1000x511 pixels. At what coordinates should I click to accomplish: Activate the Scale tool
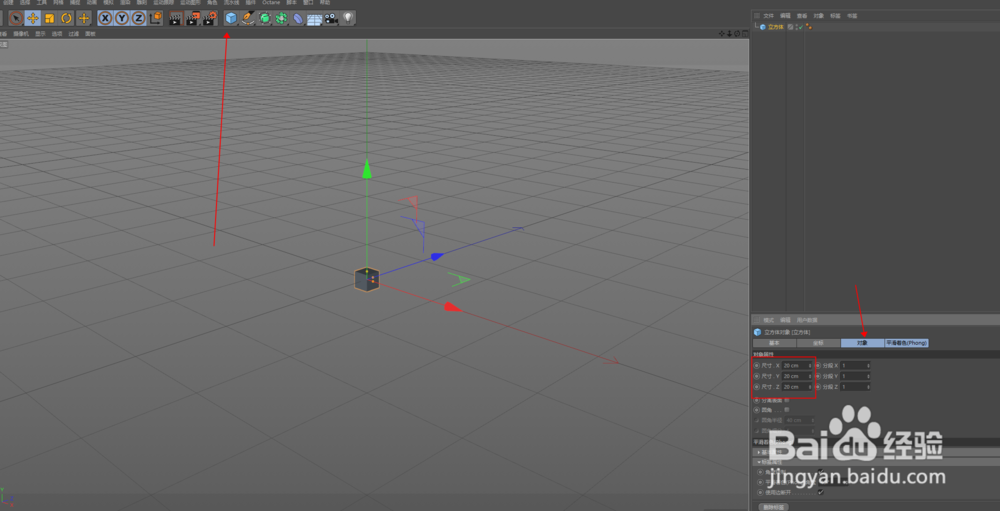[x=50, y=18]
